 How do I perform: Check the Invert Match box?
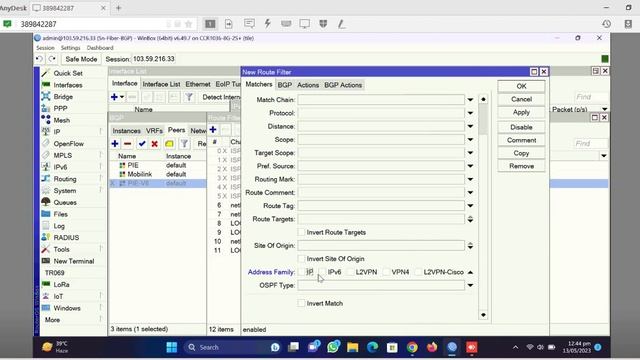click(301, 303)
